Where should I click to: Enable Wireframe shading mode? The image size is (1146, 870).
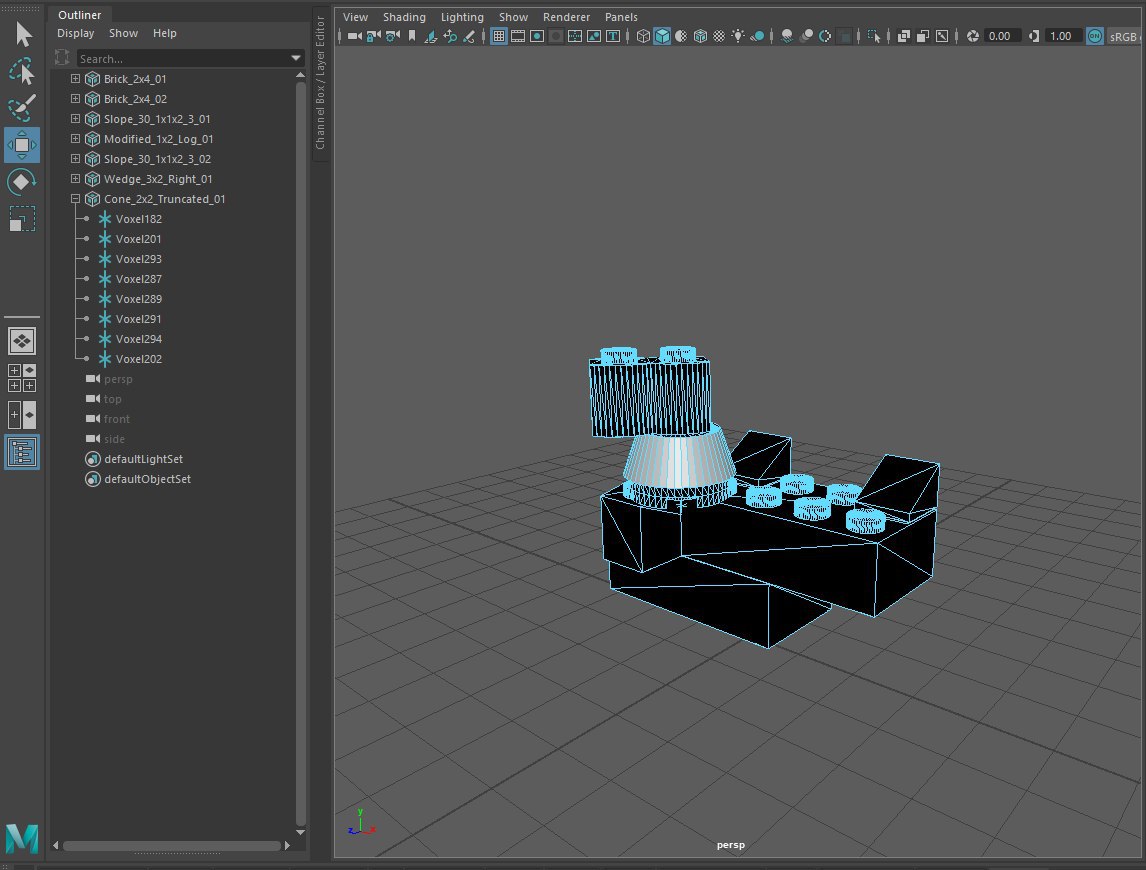643,36
